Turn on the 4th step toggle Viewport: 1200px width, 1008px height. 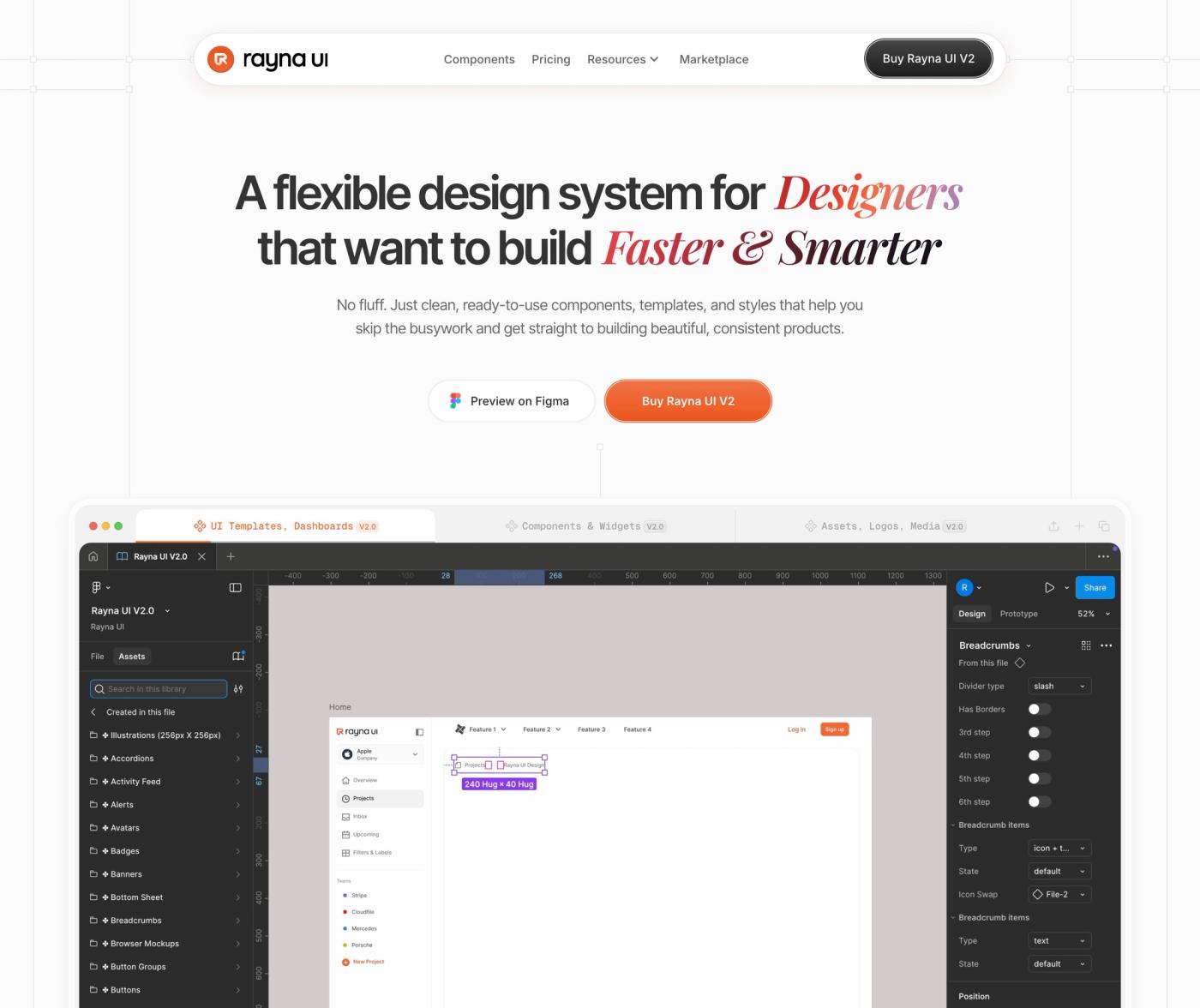pos(1039,755)
